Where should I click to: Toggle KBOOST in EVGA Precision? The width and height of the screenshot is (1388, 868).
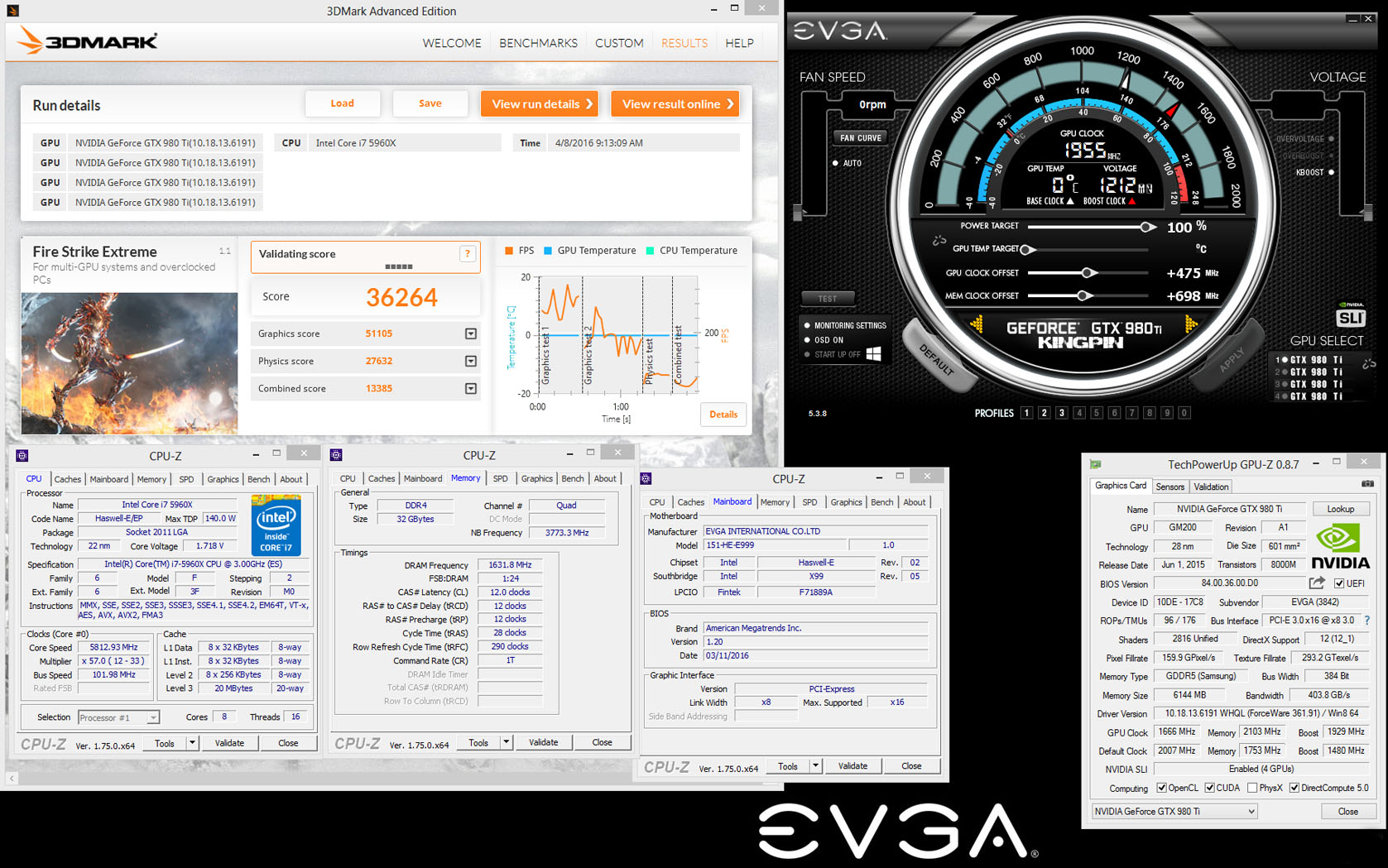pyautogui.click(x=1331, y=172)
